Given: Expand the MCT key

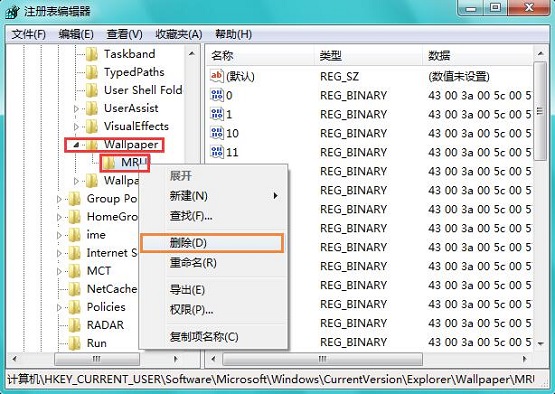Looking at the screenshot, I should click(x=59, y=271).
